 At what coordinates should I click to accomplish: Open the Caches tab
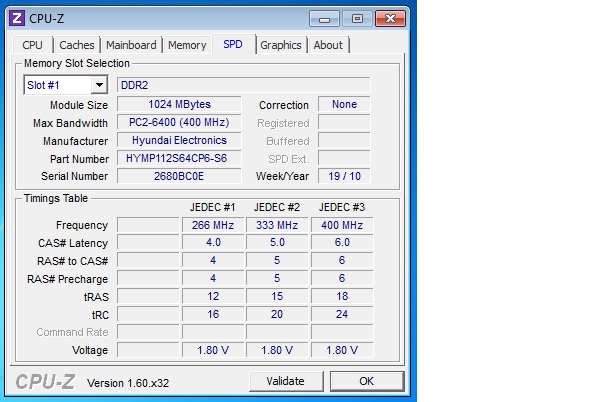click(x=77, y=45)
